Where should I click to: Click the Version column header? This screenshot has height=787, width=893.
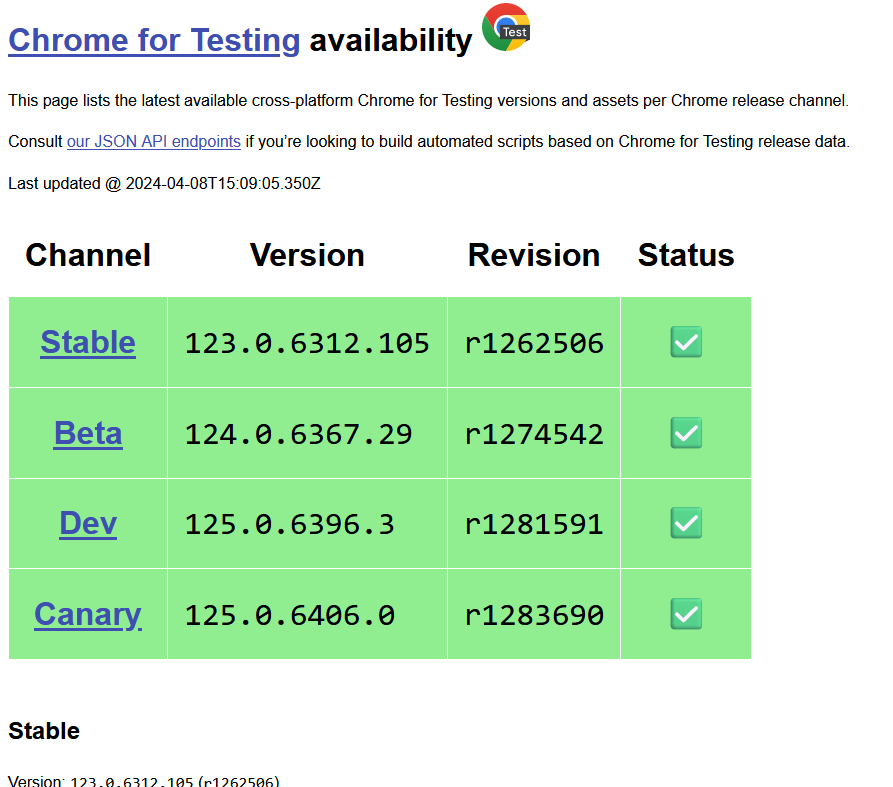pos(307,255)
